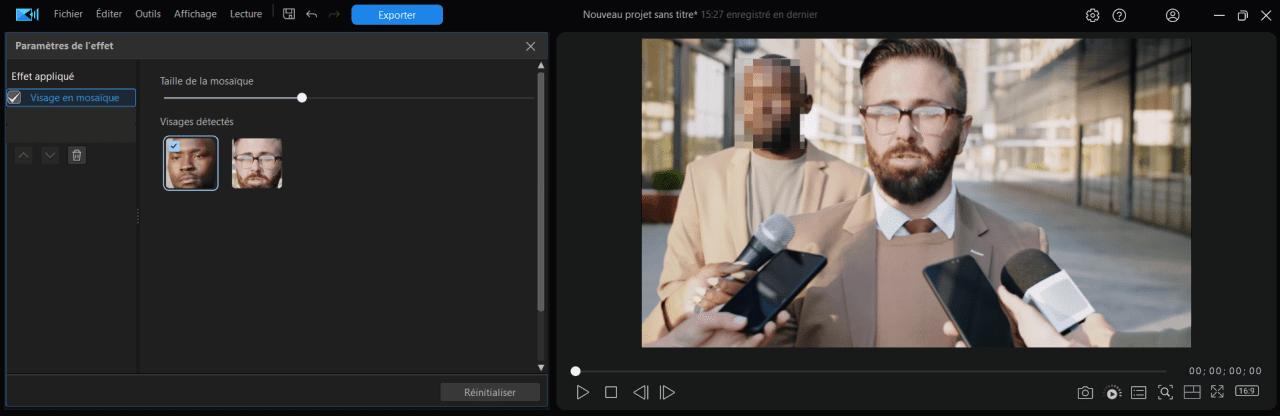The width and height of the screenshot is (1280, 416).
Task: Click the panel resize grip dots
Action: [x=138, y=216]
